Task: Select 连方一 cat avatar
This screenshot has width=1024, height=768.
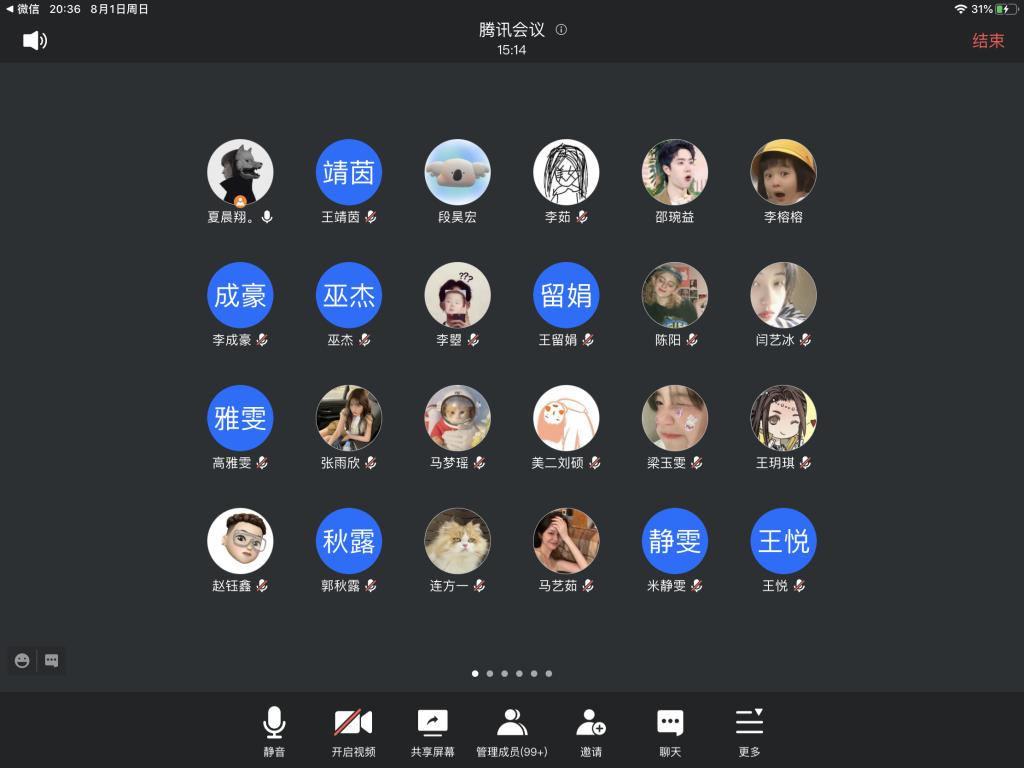Action: click(x=458, y=541)
